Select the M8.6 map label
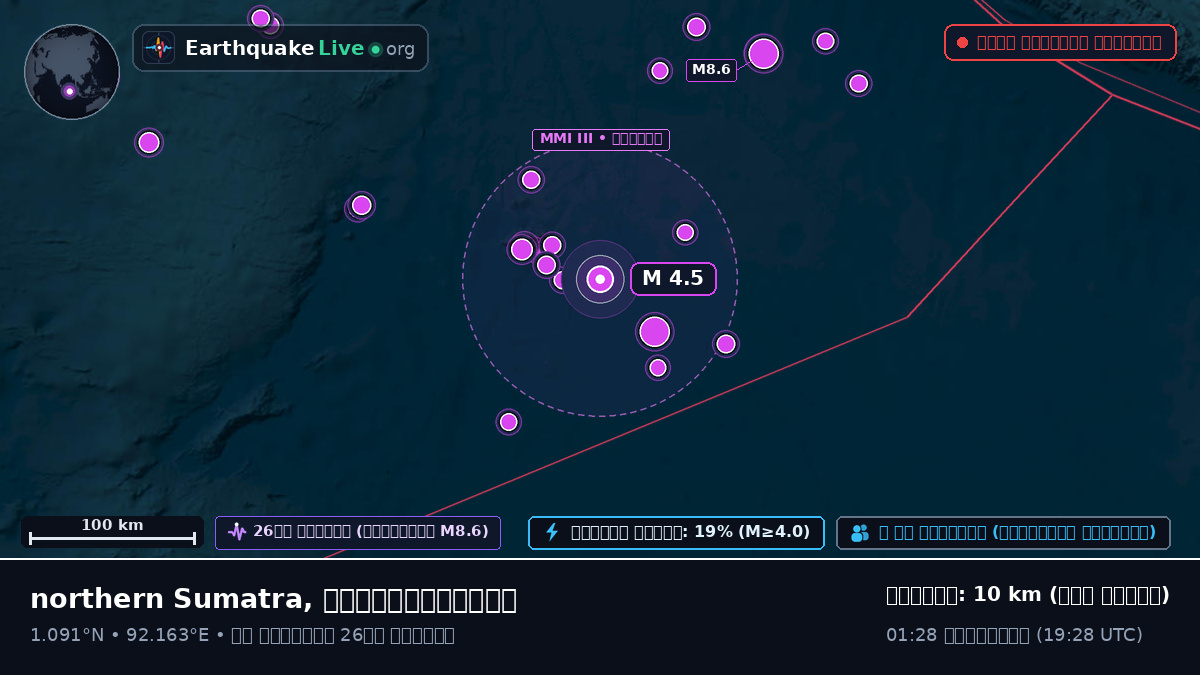This screenshot has height=675, width=1200. click(x=711, y=70)
